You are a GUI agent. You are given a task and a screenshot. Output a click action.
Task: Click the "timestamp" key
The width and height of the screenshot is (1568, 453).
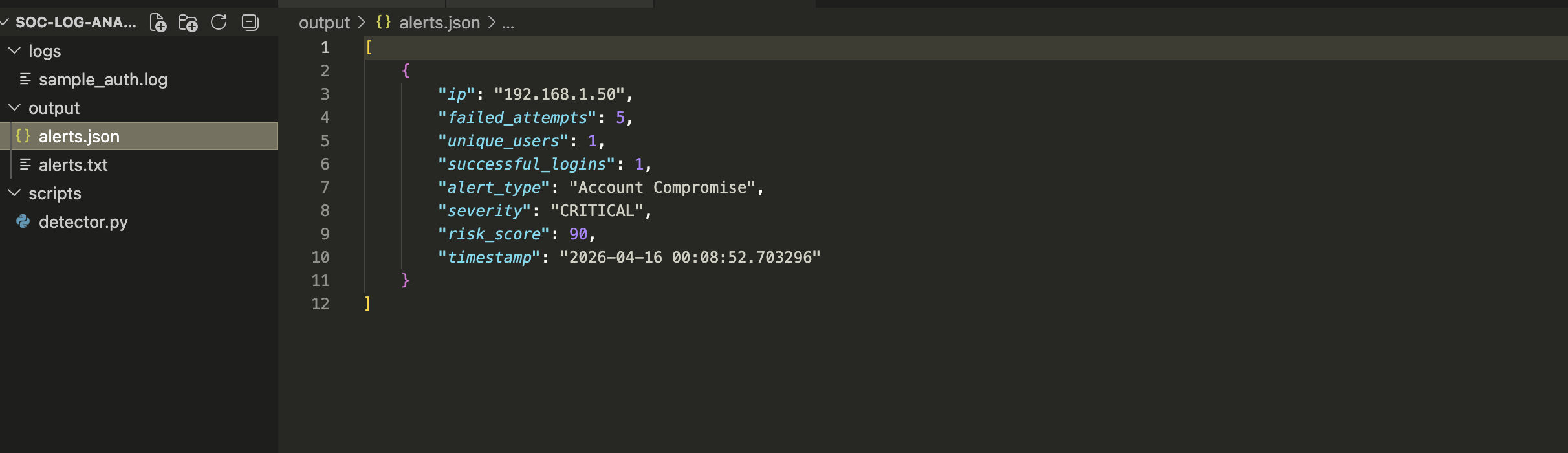(489, 258)
